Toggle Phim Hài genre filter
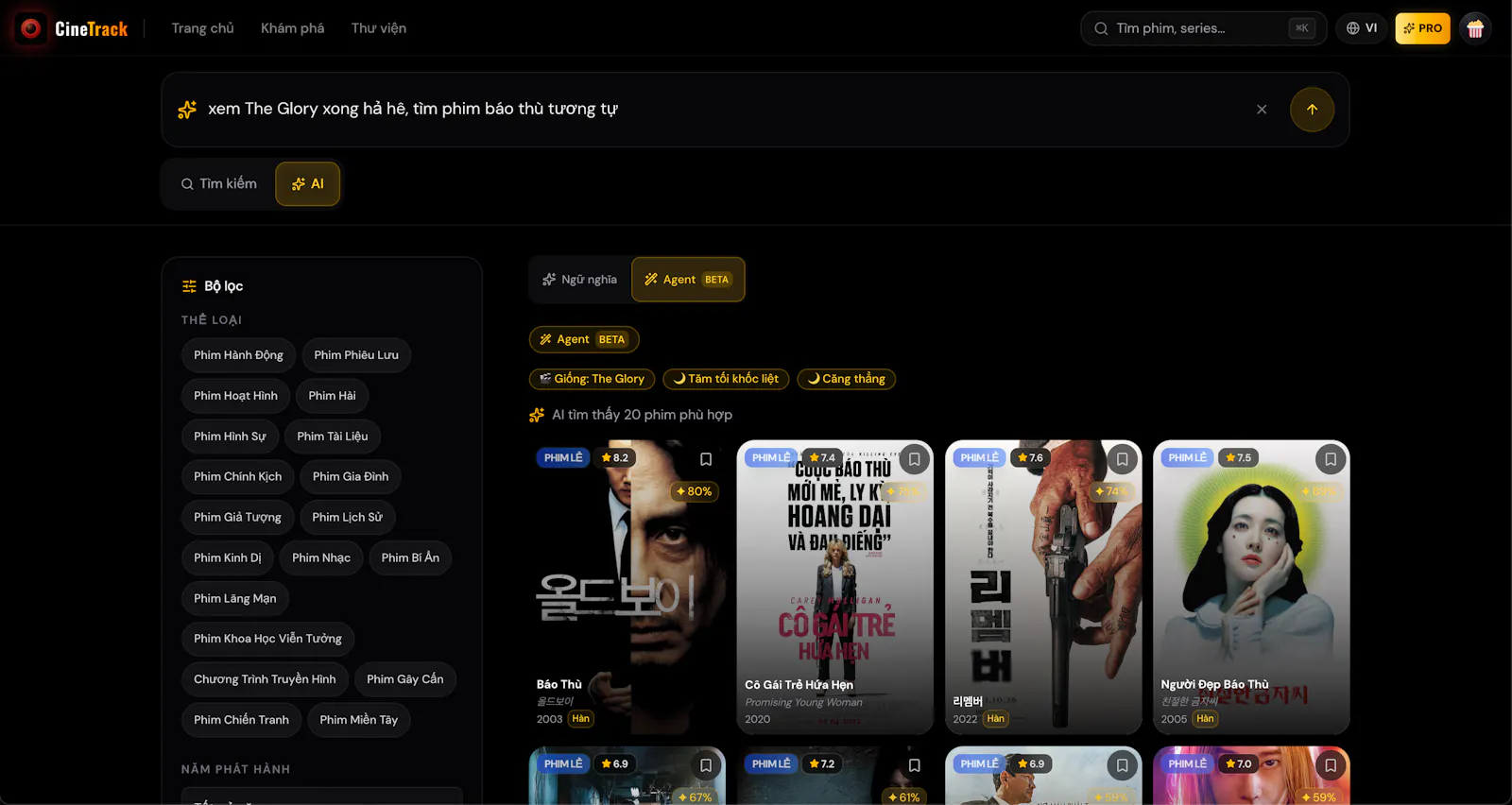Viewport: 1512px width, 805px height. [x=332, y=396]
